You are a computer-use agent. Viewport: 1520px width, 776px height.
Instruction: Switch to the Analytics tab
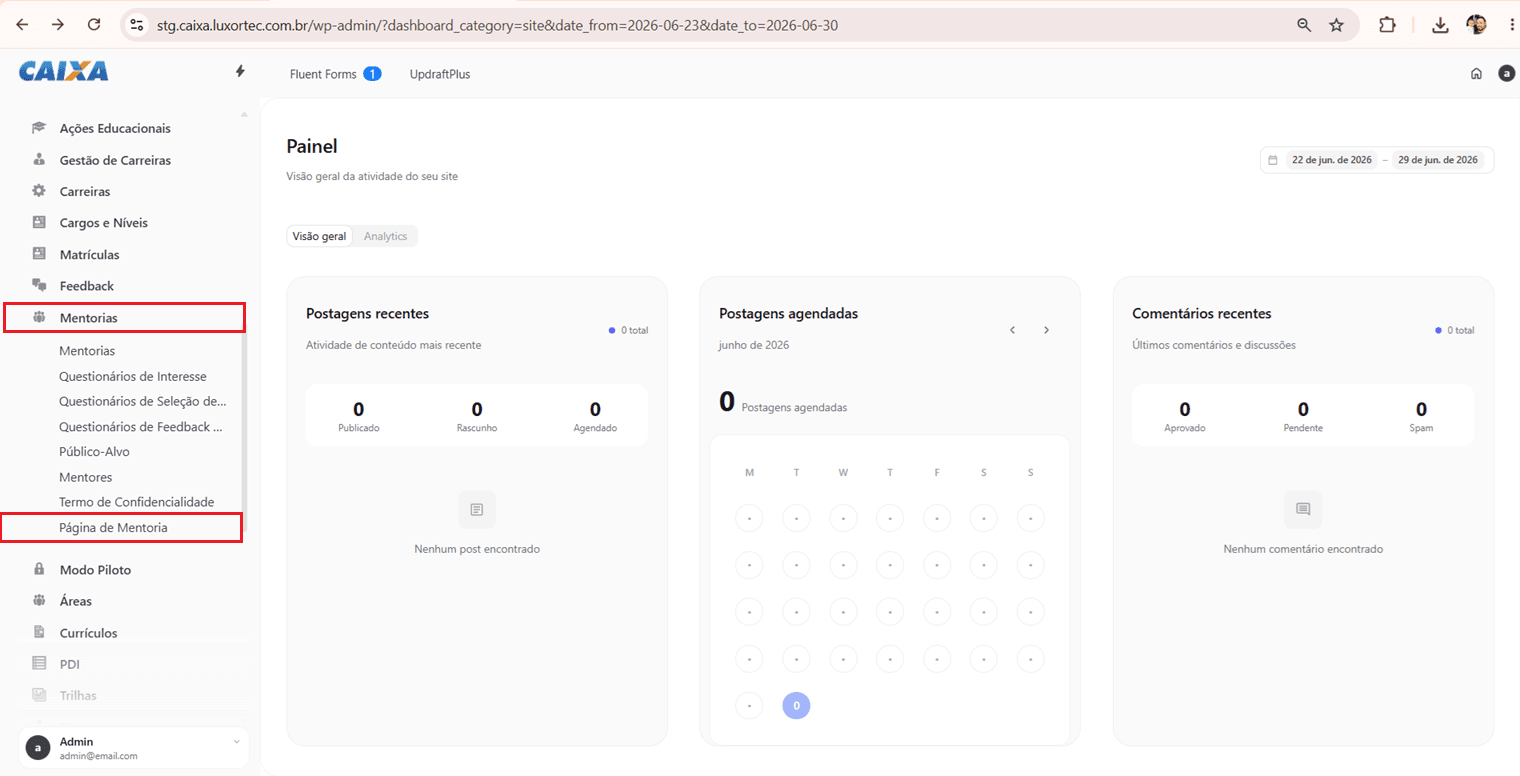click(385, 236)
